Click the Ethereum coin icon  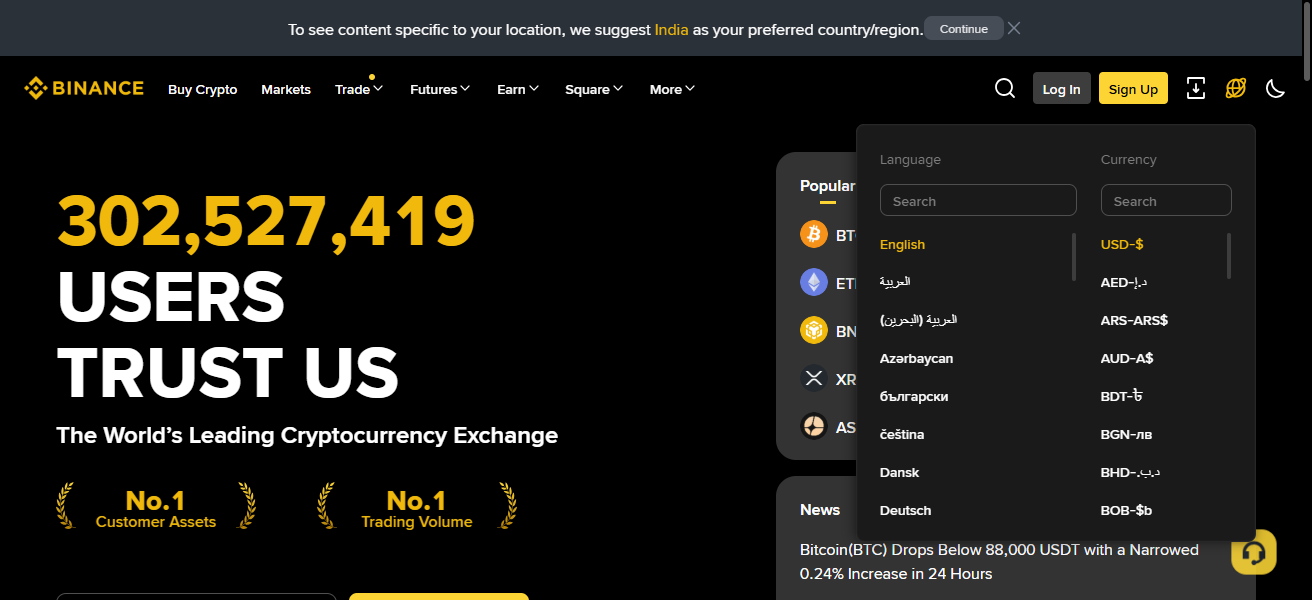click(x=814, y=282)
